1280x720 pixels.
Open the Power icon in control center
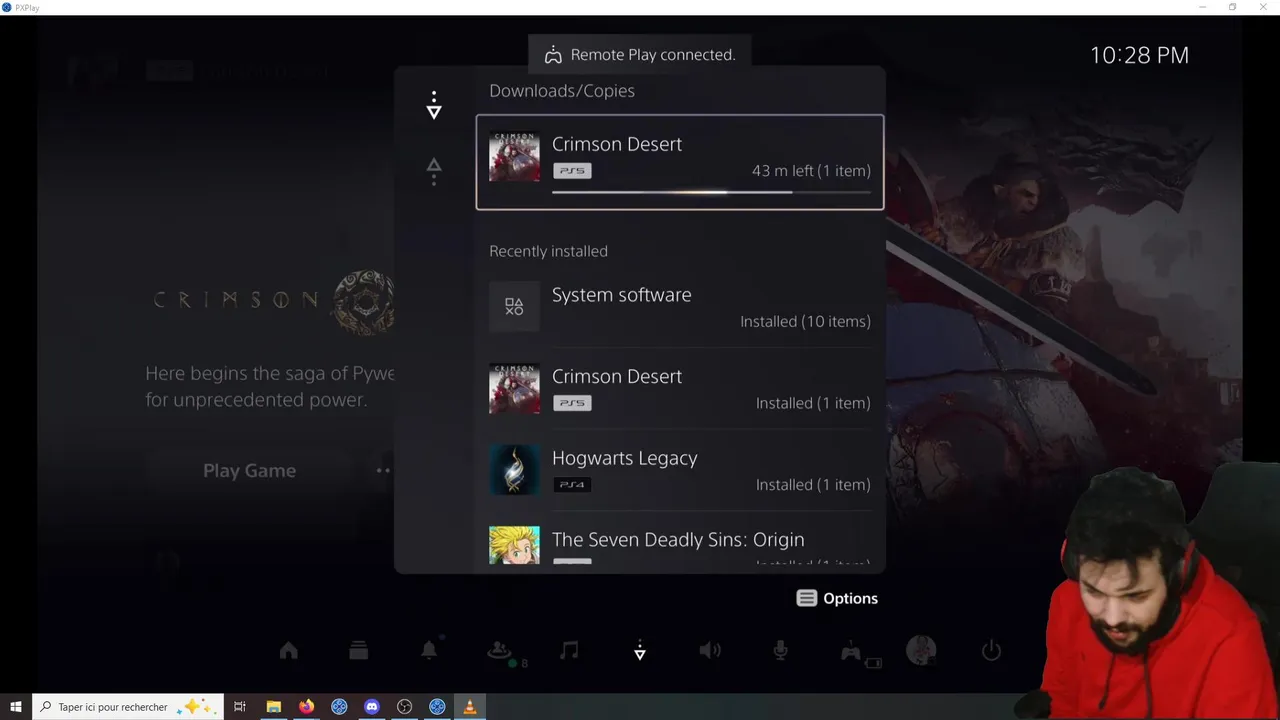click(x=991, y=651)
